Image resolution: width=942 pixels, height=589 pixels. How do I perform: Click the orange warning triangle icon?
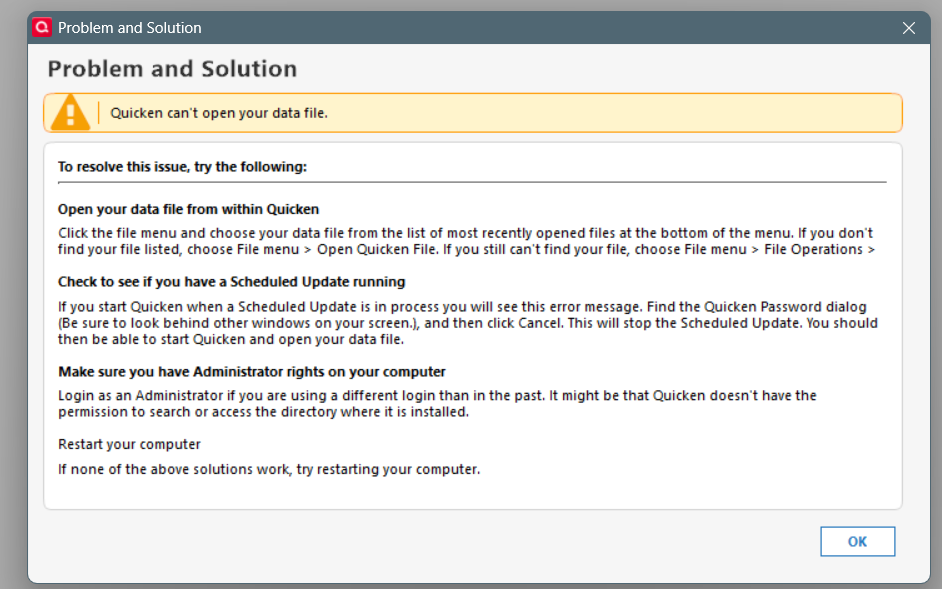(x=70, y=112)
